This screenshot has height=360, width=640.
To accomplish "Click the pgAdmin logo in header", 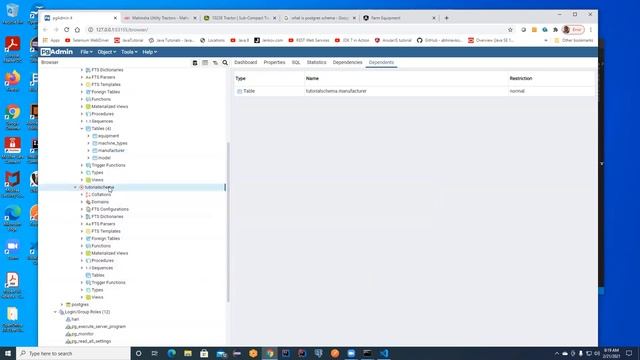I will pyautogui.click(x=57, y=52).
